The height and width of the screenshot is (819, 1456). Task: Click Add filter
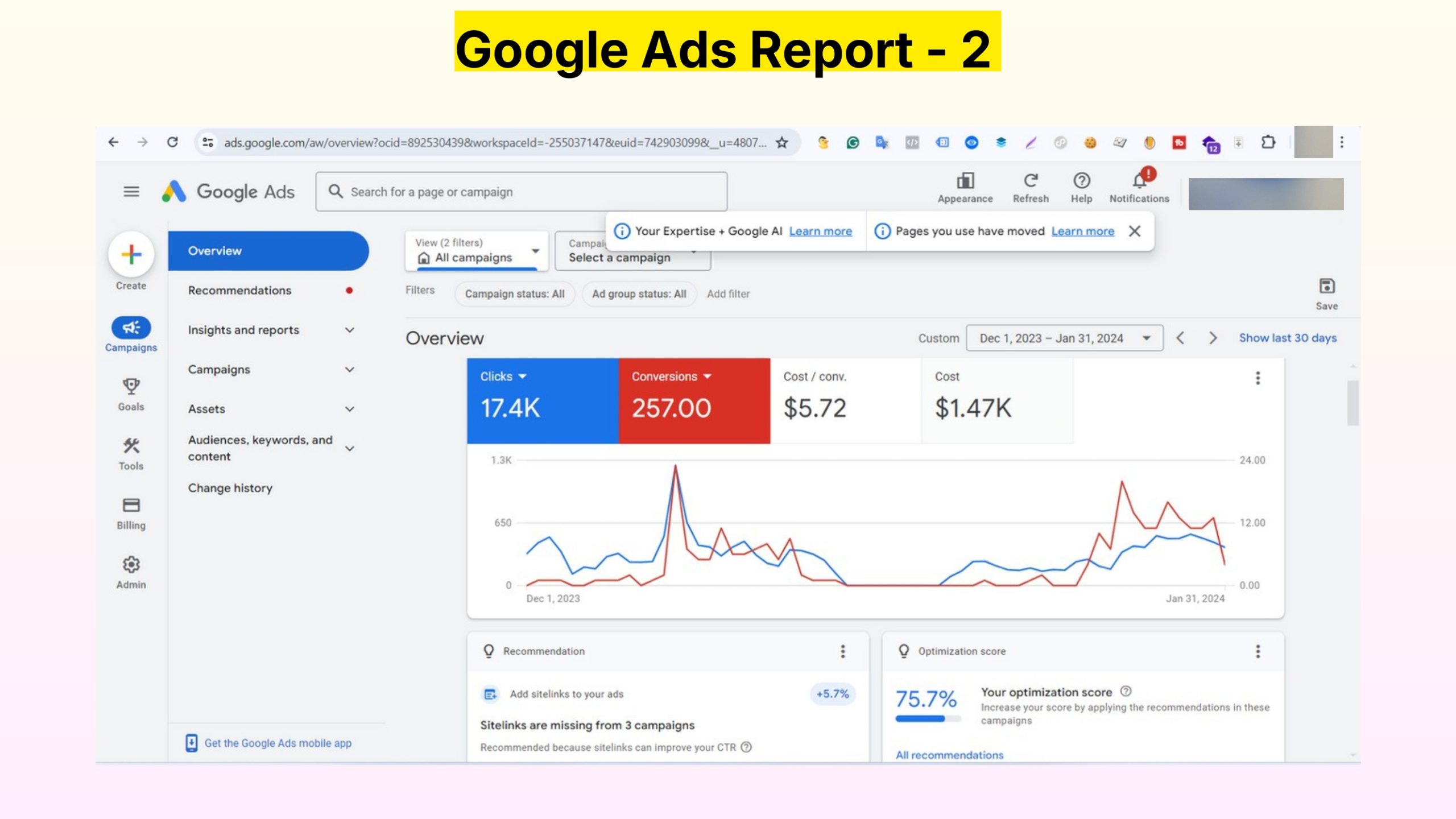coord(729,294)
